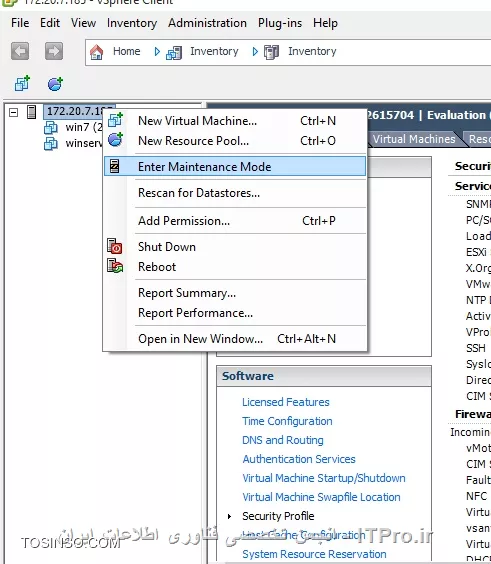Click toolbar New Virtual Machine icon
Image resolution: width=491 pixels, height=564 pixels.
click(22, 83)
